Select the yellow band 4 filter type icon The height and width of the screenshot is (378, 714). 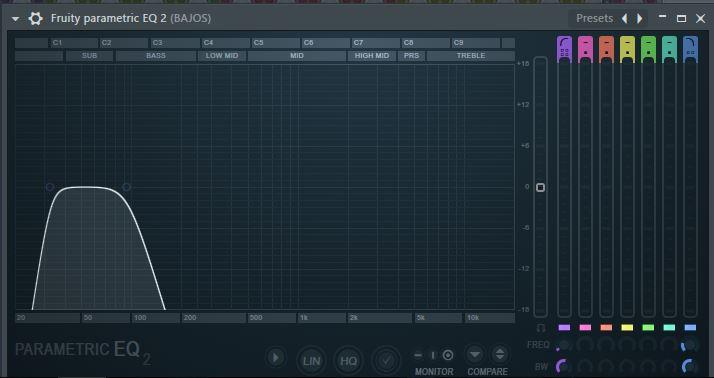627,48
